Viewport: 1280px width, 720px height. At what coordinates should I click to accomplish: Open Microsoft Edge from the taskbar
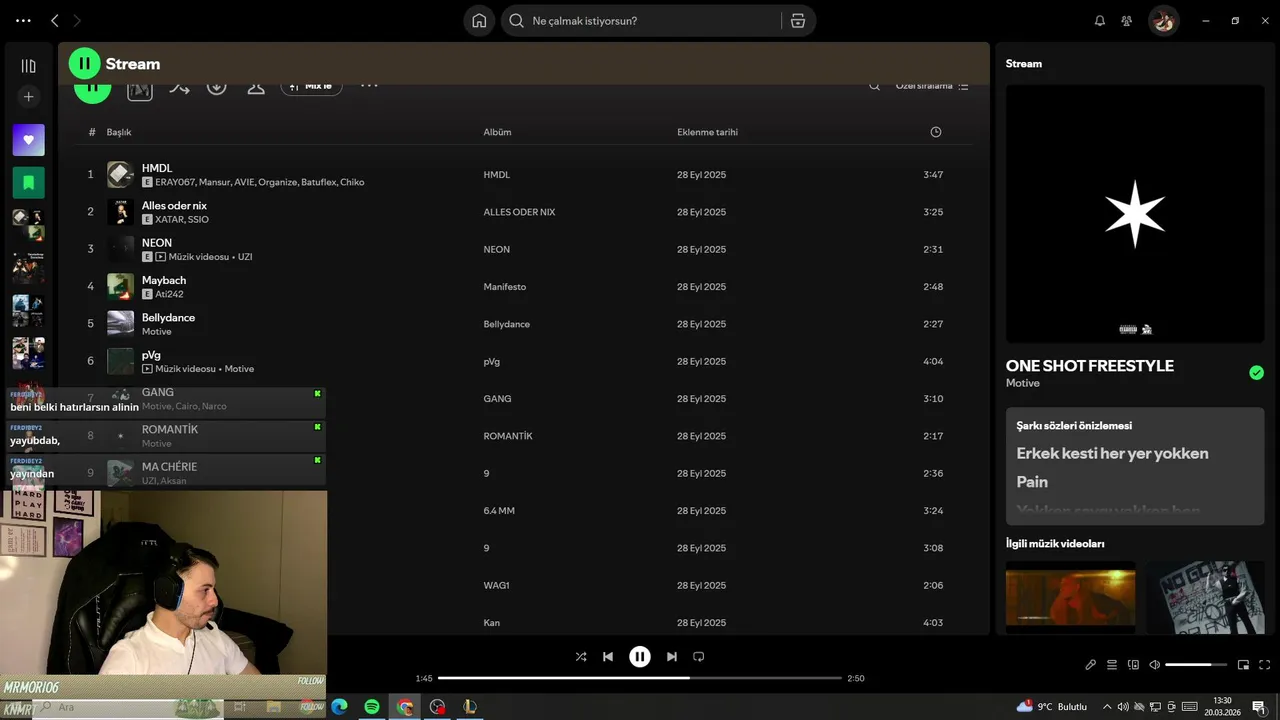(x=339, y=707)
